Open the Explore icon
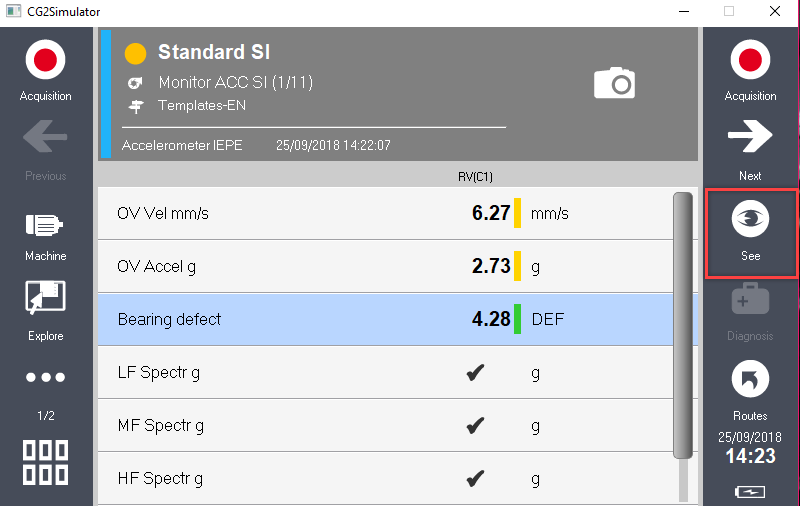The width and height of the screenshot is (800, 506). (45, 297)
